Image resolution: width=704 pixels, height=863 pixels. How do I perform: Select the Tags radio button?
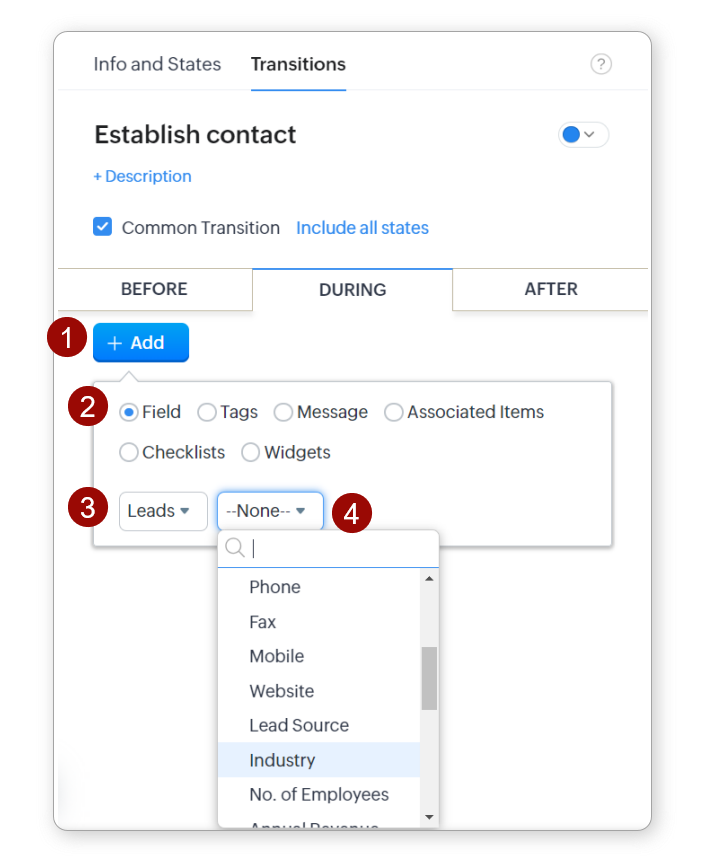pyautogui.click(x=207, y=412)
